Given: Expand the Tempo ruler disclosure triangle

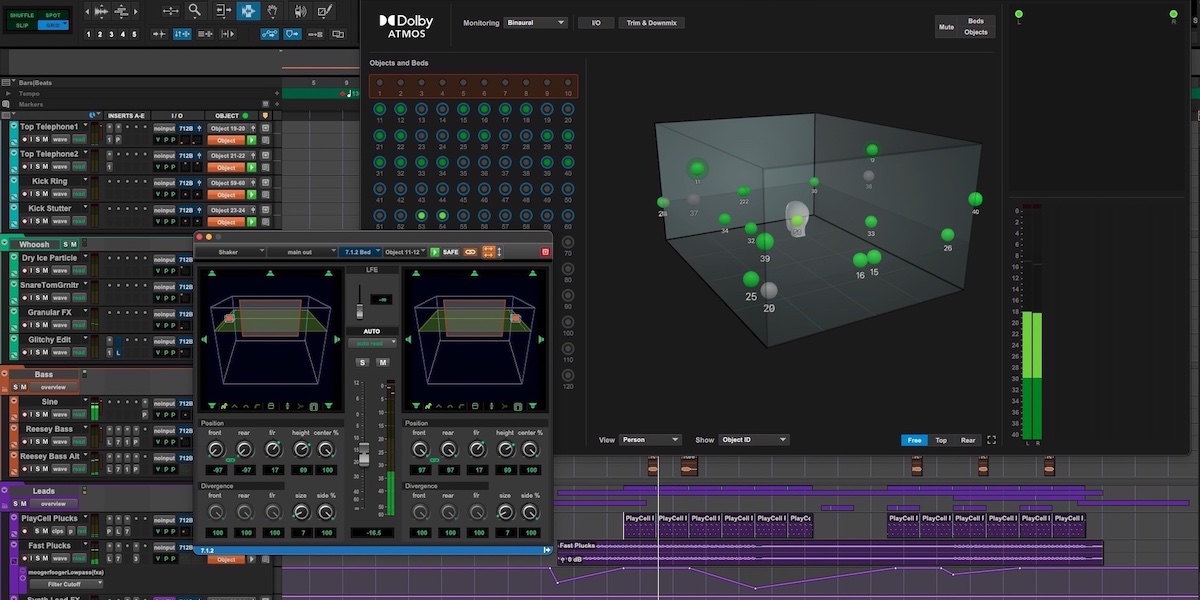Looking at the screenshot, I should (9, 93).
